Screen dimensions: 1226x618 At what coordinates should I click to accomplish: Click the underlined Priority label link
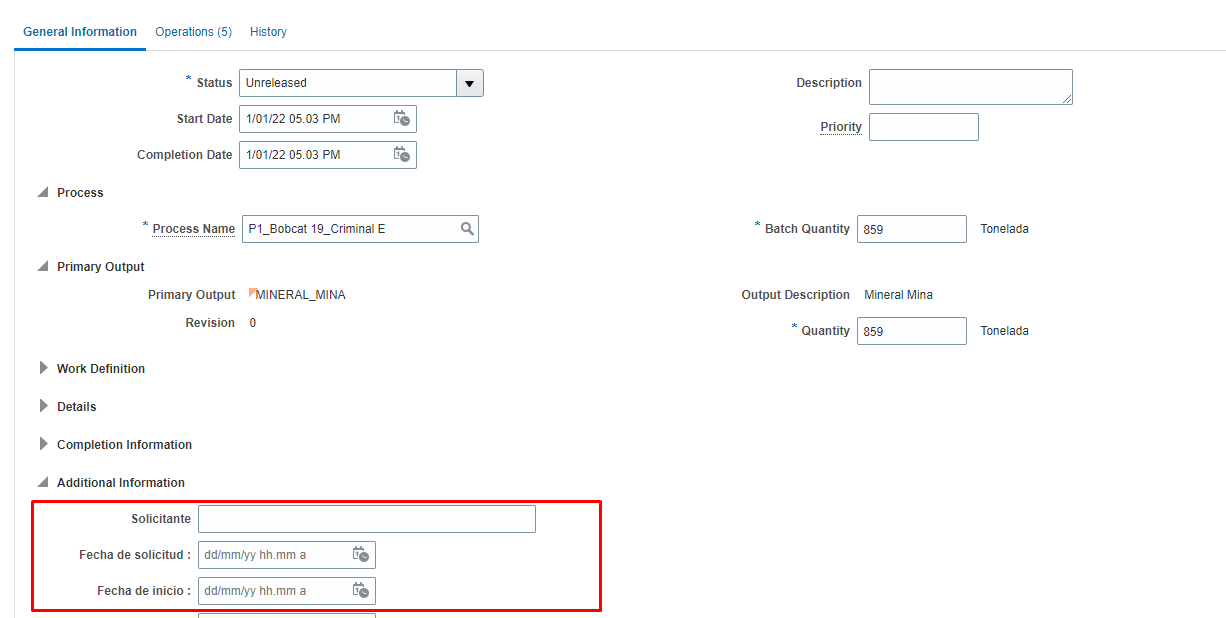[841, 127]
